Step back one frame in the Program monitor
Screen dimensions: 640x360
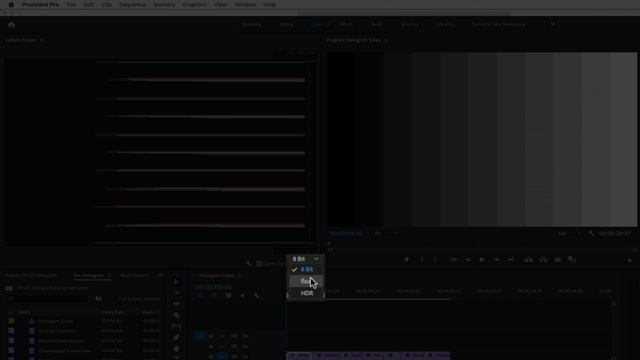coord(468,260)
